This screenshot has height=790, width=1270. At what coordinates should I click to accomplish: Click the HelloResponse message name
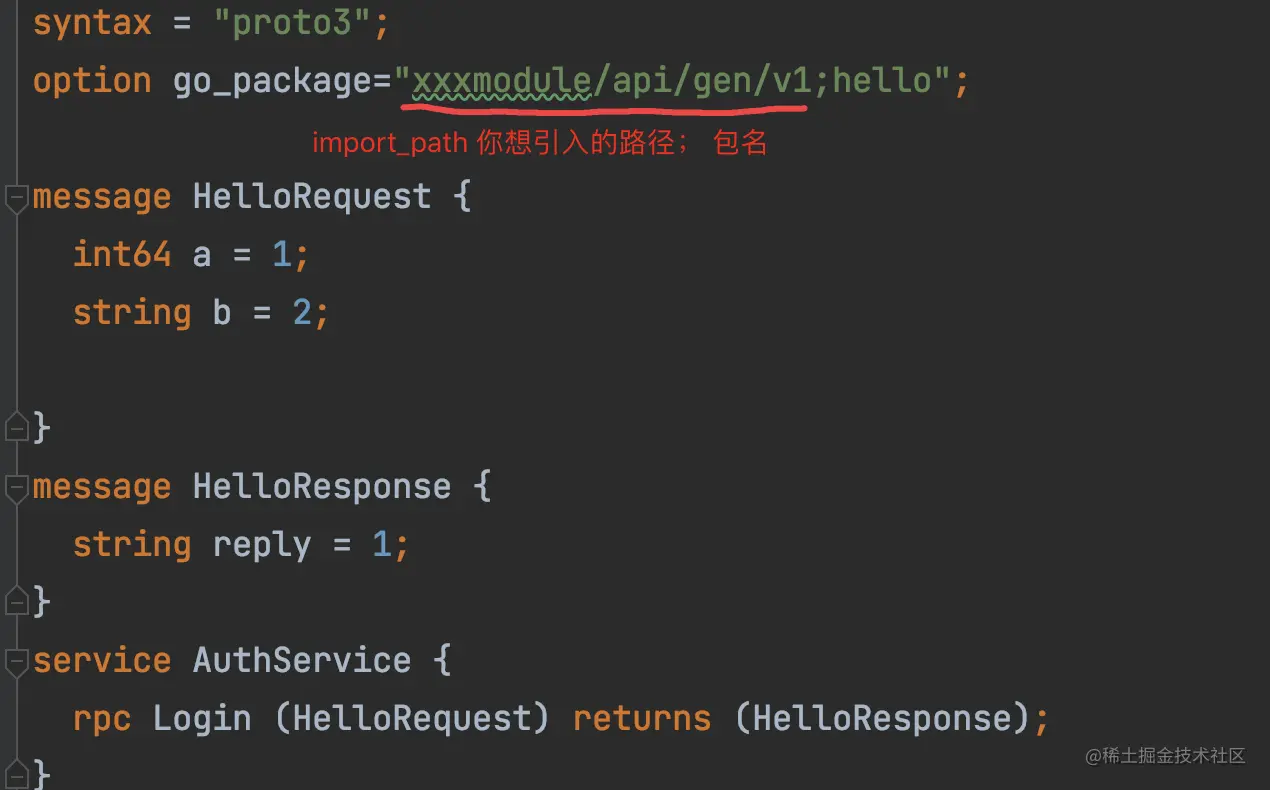tap(322, 487)
